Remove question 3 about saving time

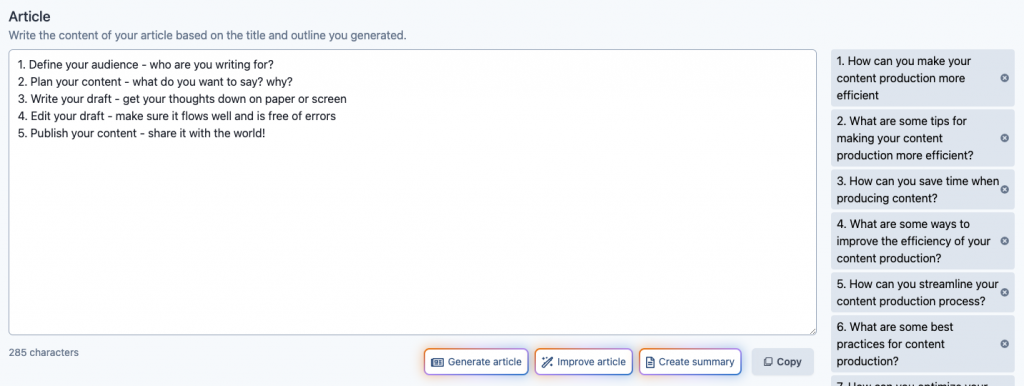point(1004,189)
